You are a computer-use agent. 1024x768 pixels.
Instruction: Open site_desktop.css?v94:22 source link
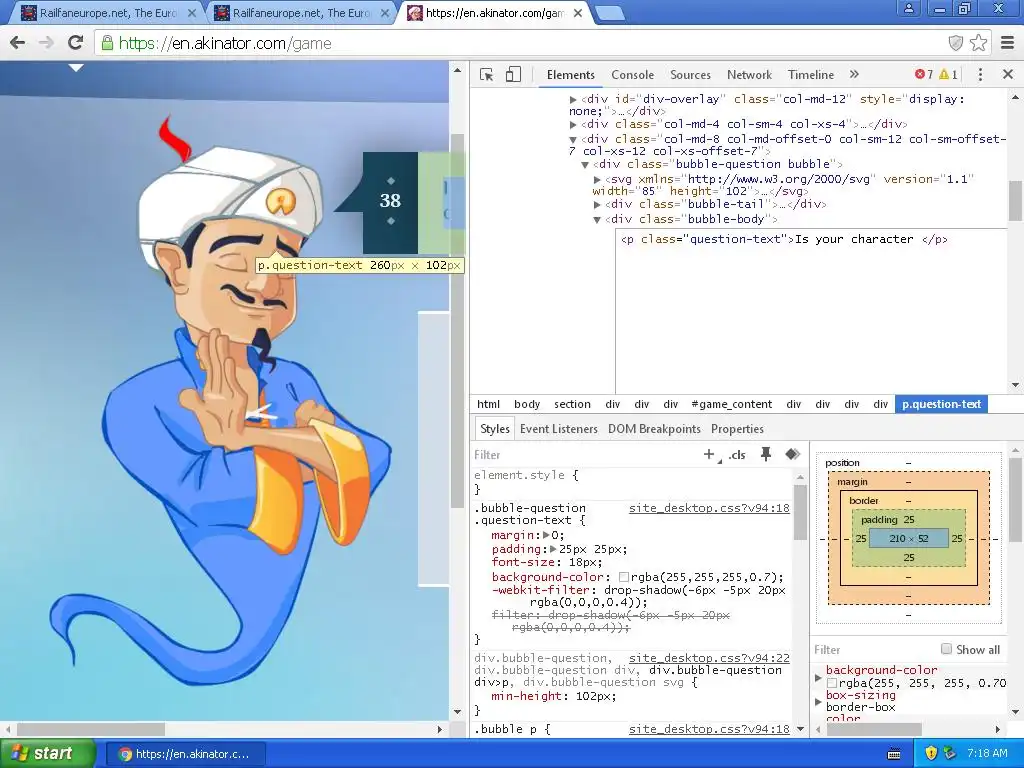(x=709, y=658)
